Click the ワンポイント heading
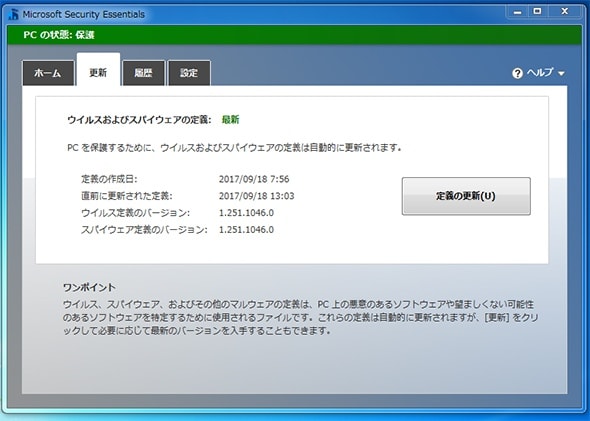The width and height of the screenshot is (590, 421). pos(90,288)
